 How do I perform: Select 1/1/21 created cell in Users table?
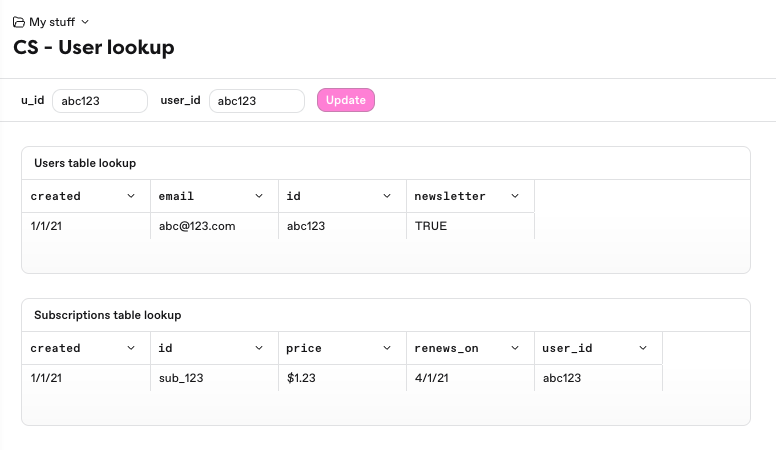(x=86, y=226)
